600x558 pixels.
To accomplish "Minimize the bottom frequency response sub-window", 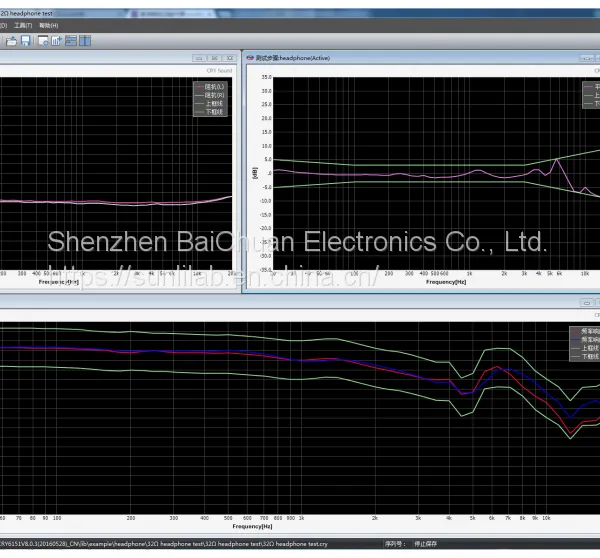I will pyautogui.click(x=587, y=303).
